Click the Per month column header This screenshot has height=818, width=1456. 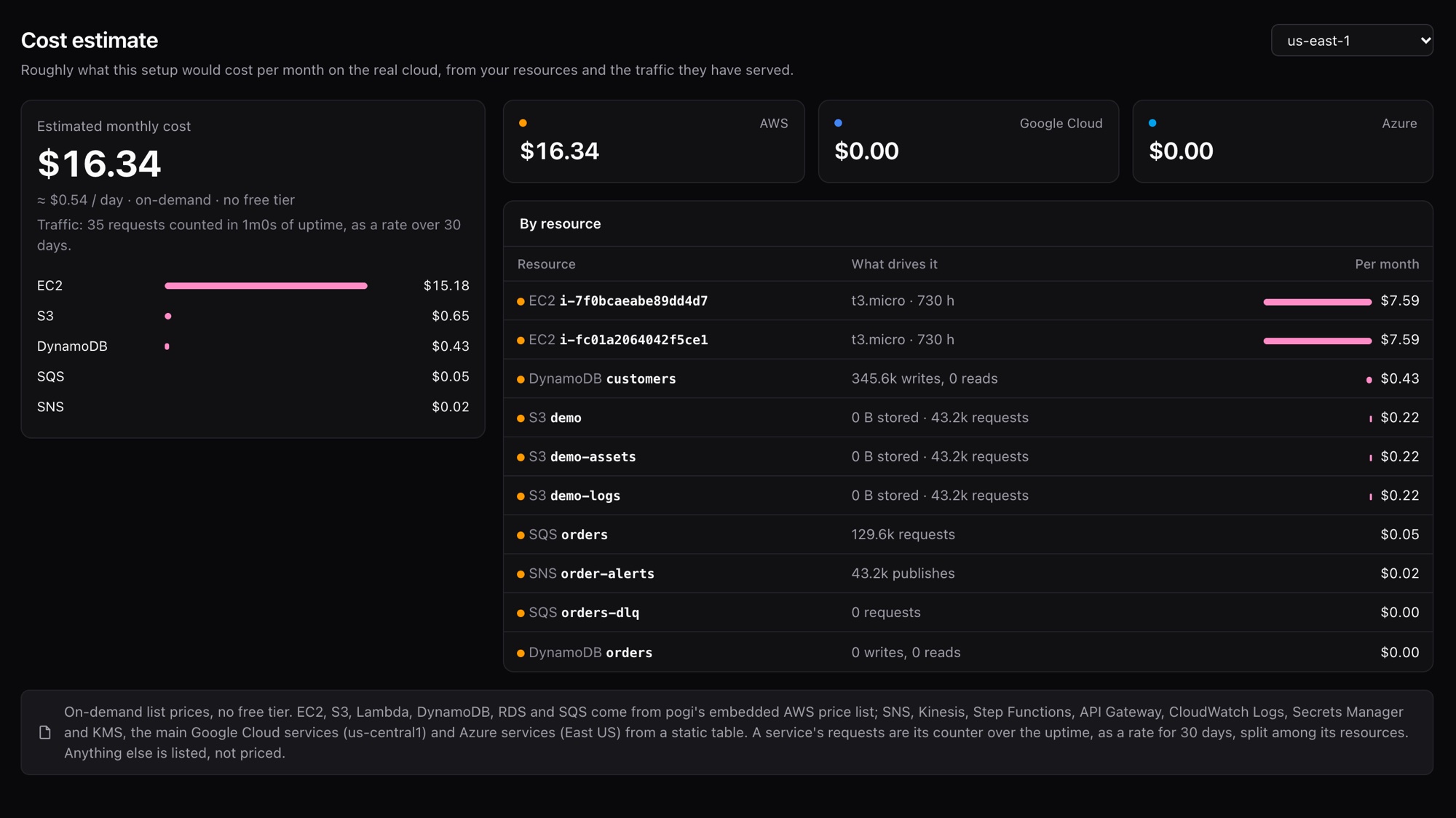[1387, 264]
